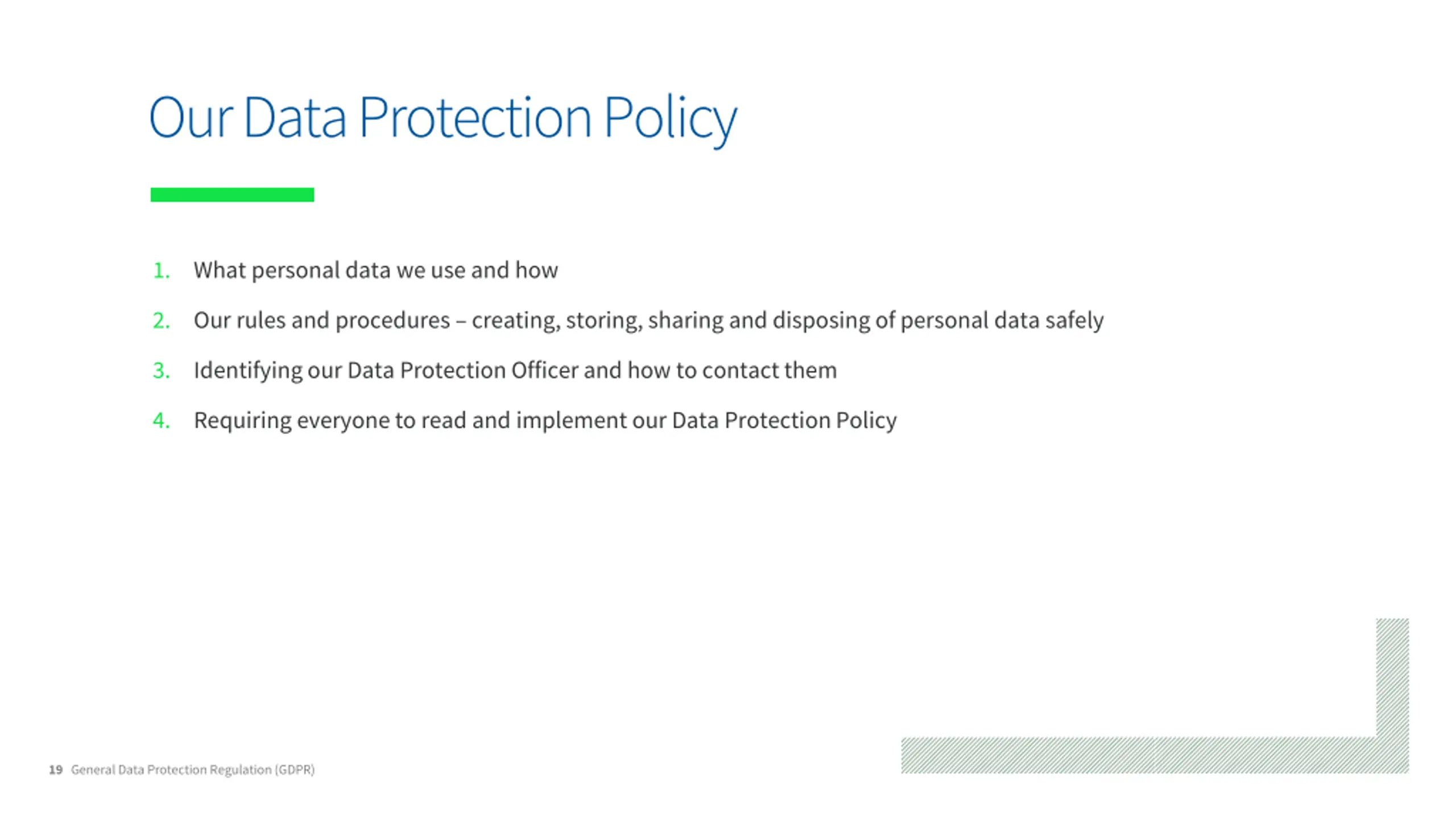The width and height of the screenshot is (1456, 819).
Task: Click the slide number "19" in the footer
Action: (56, 770)
